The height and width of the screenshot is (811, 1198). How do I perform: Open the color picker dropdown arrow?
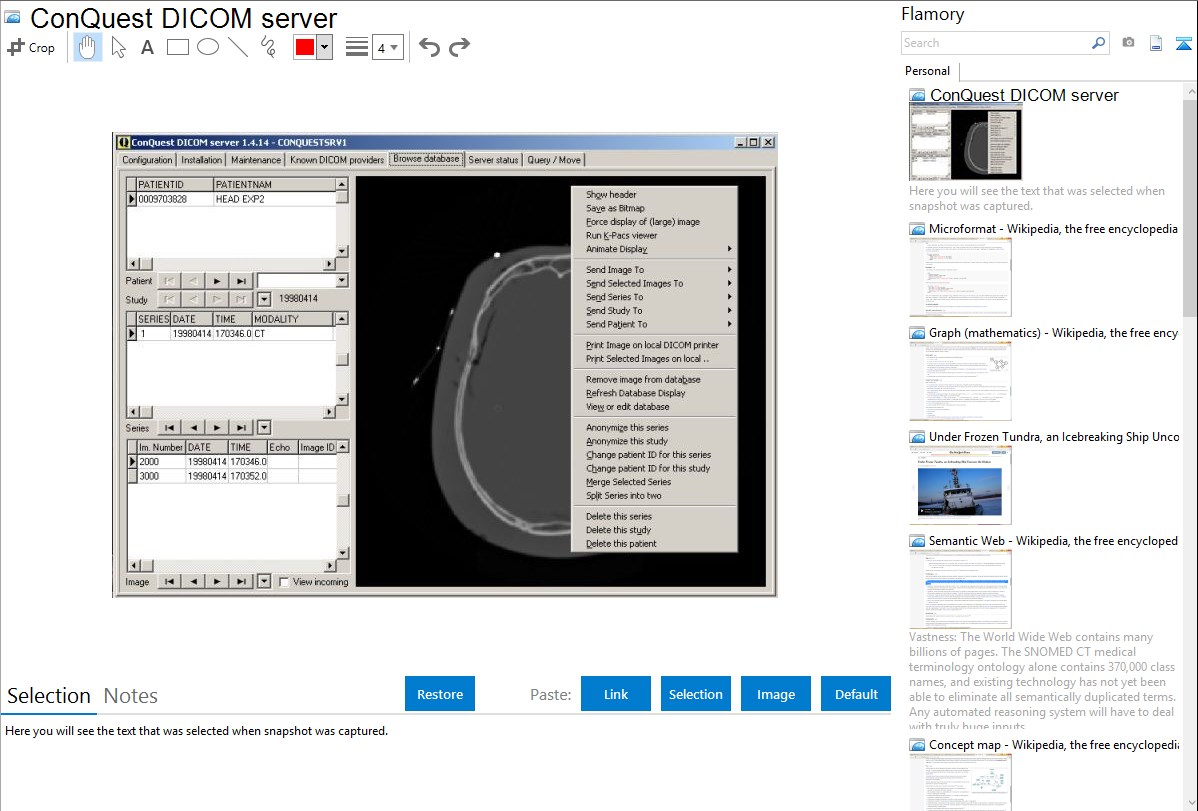coord(324,47)
